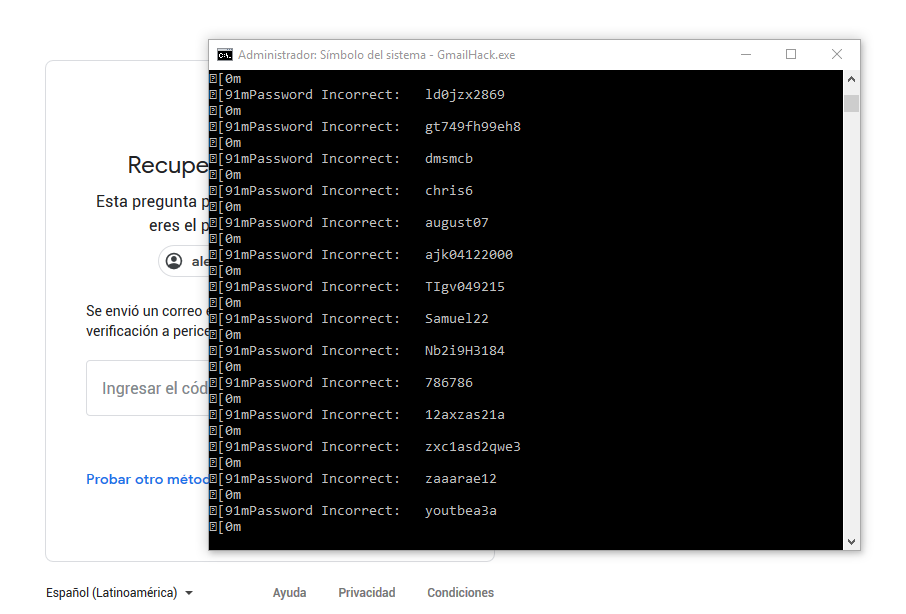This screenshot has width=906, height=614.
Task: Click the avatar icon inside the account chip
Action: [x=176, y=261]
